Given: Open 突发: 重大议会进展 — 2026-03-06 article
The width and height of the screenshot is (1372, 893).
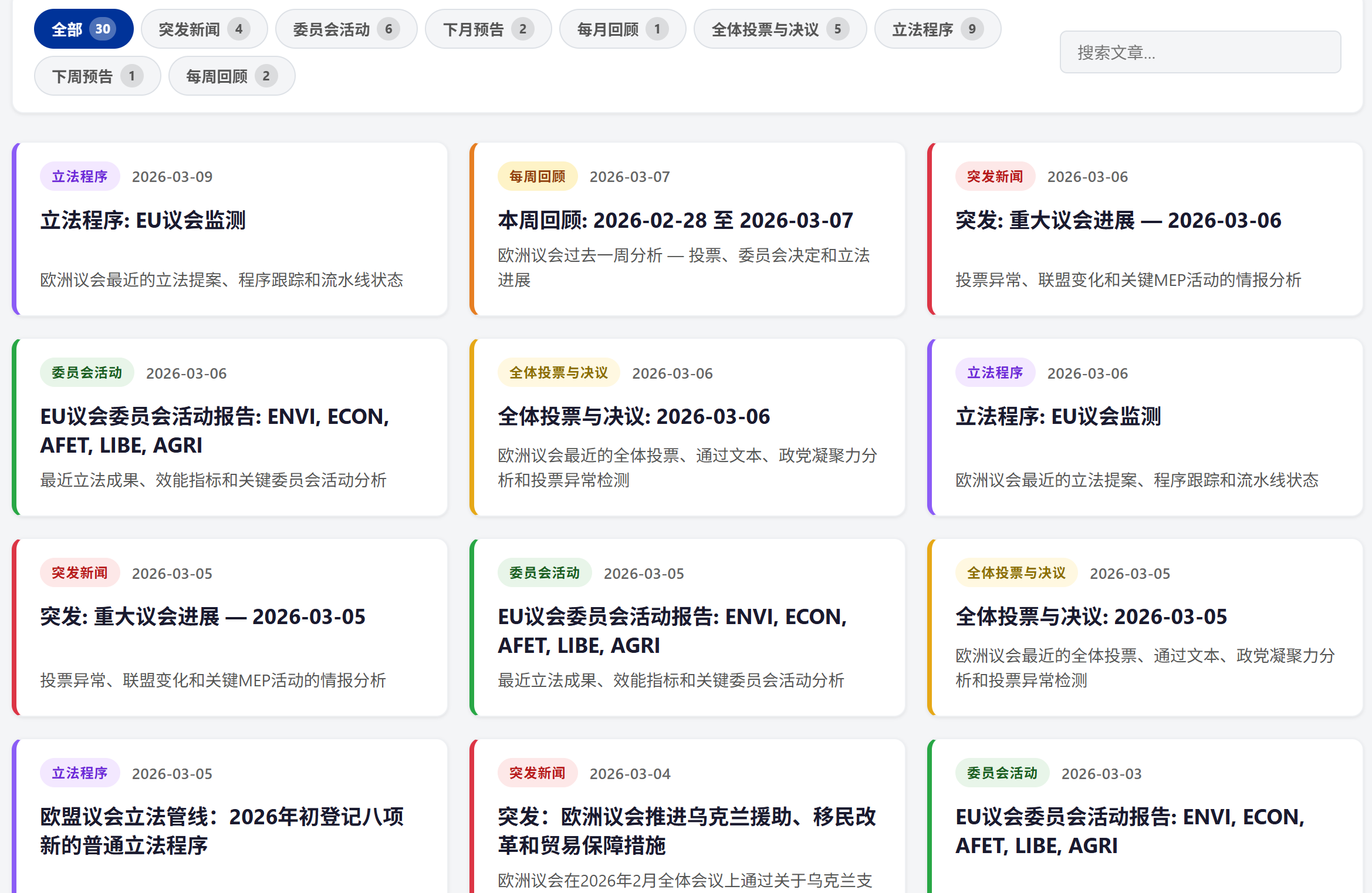Looking at the screenshot, I should click(x=1118, y=220).
